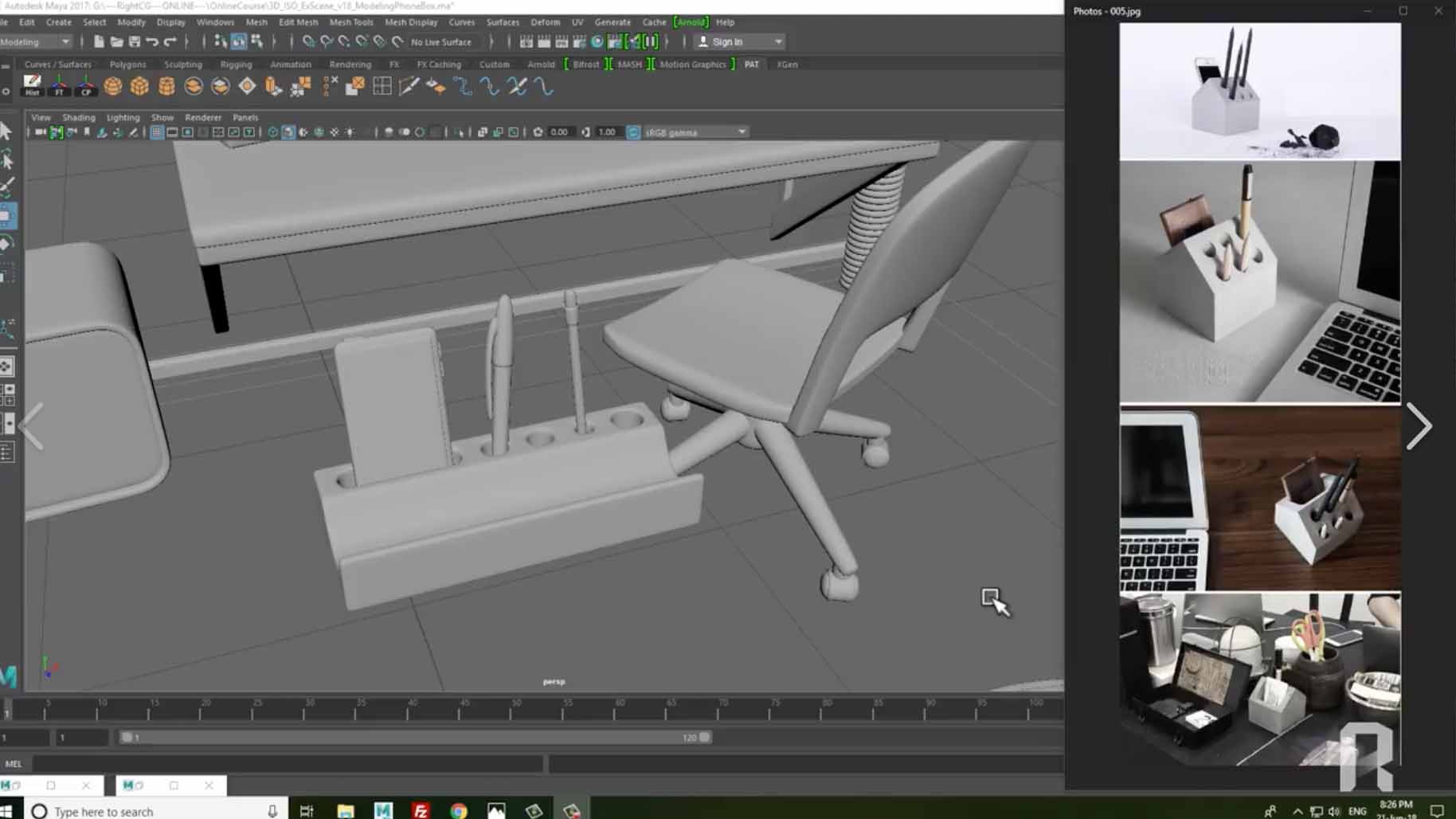Toggle the viewport grid display button
Viewport: 1456px width, 819px height.
157,132
